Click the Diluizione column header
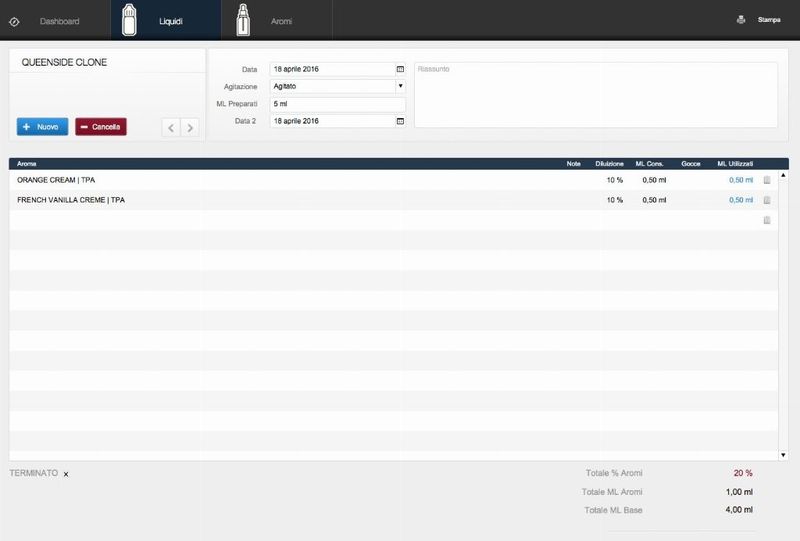Viewport: 800px width, 541px height. (x=609, y=164)
